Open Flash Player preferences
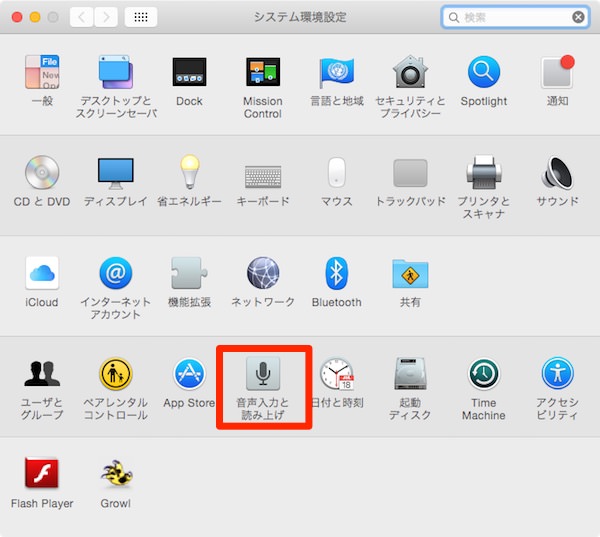The image size is (600, 537). [42, 473]
